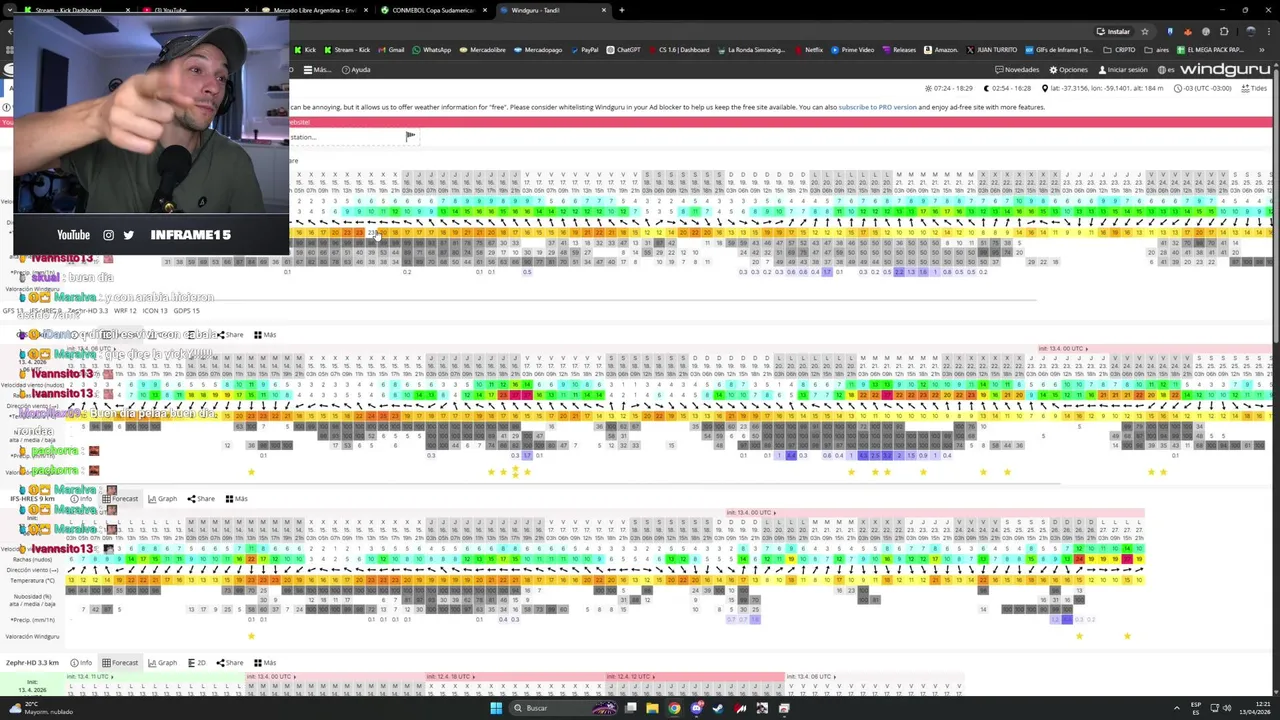The image size is (1280, 720).
Task: Open EL MEGA PACK PAP bookmarks folder
Action: pyautogui.click(x=1210, y=49)
